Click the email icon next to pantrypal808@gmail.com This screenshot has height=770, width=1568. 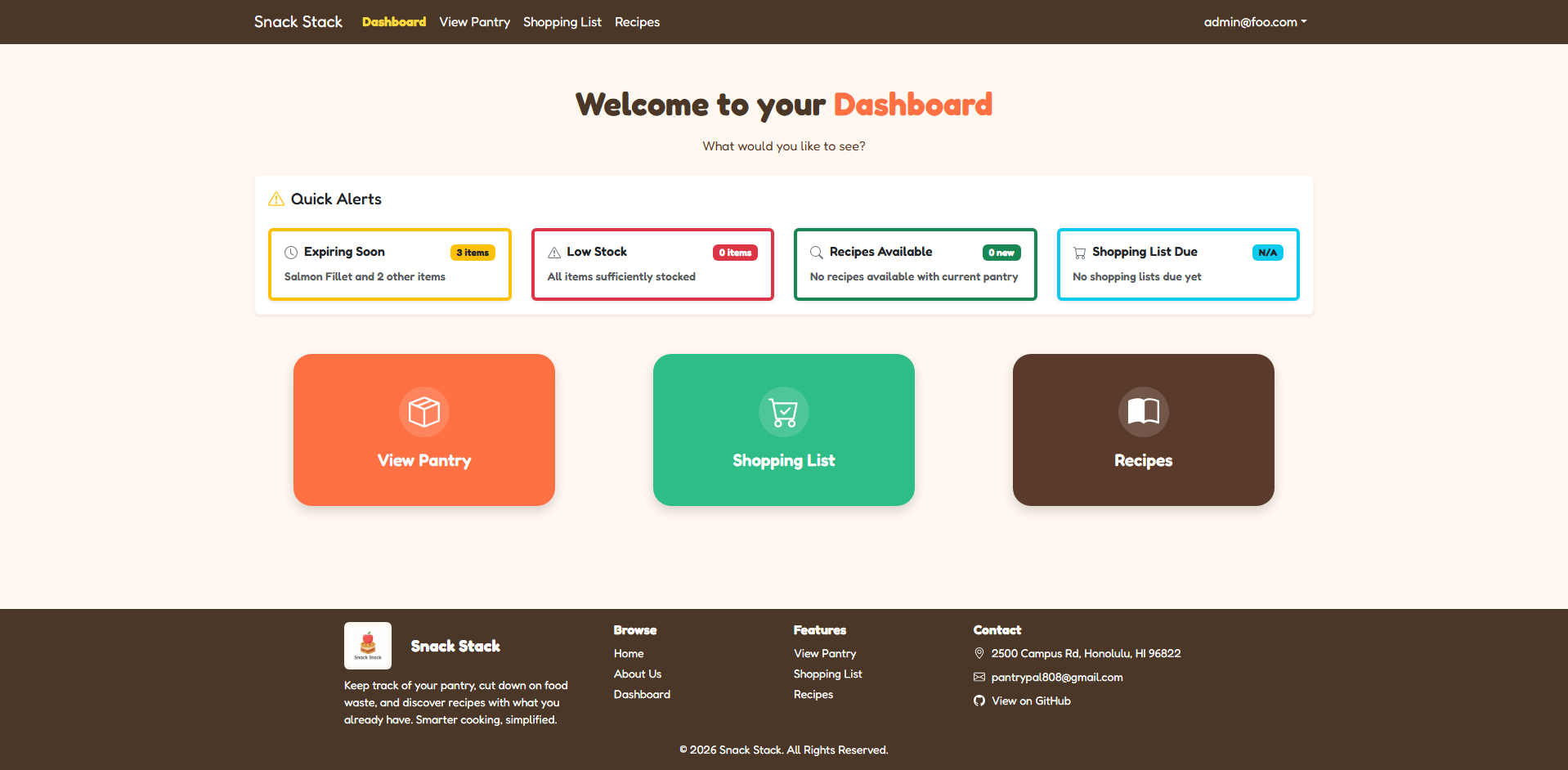tap(979, 677)
